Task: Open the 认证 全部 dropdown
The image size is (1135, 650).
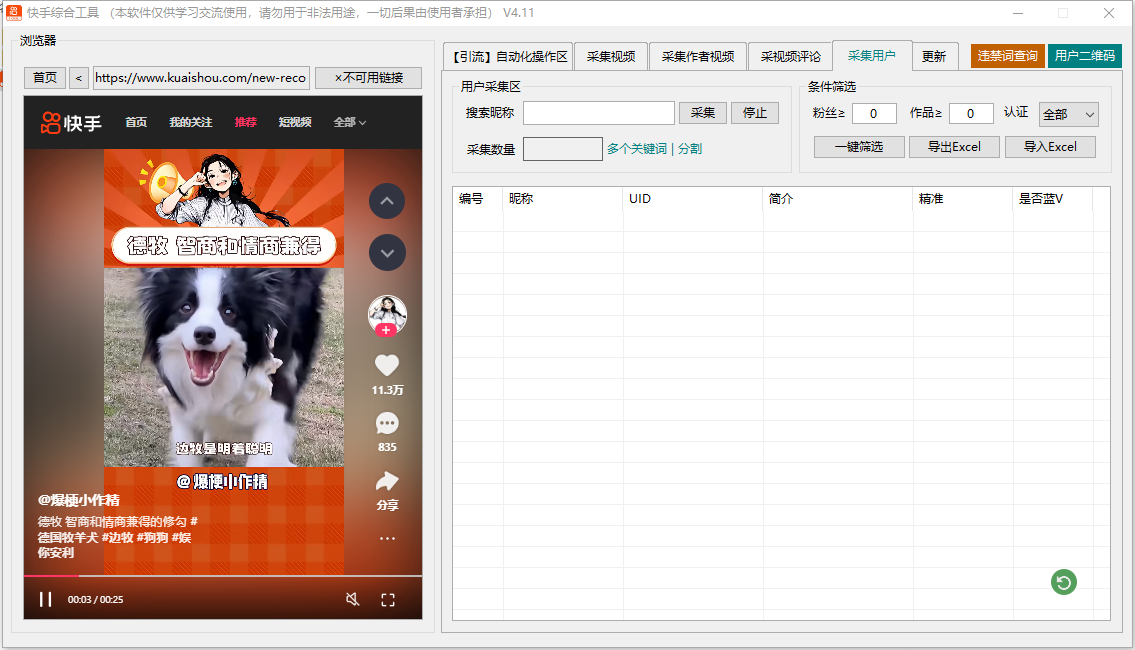Action: coord(1068,114)
